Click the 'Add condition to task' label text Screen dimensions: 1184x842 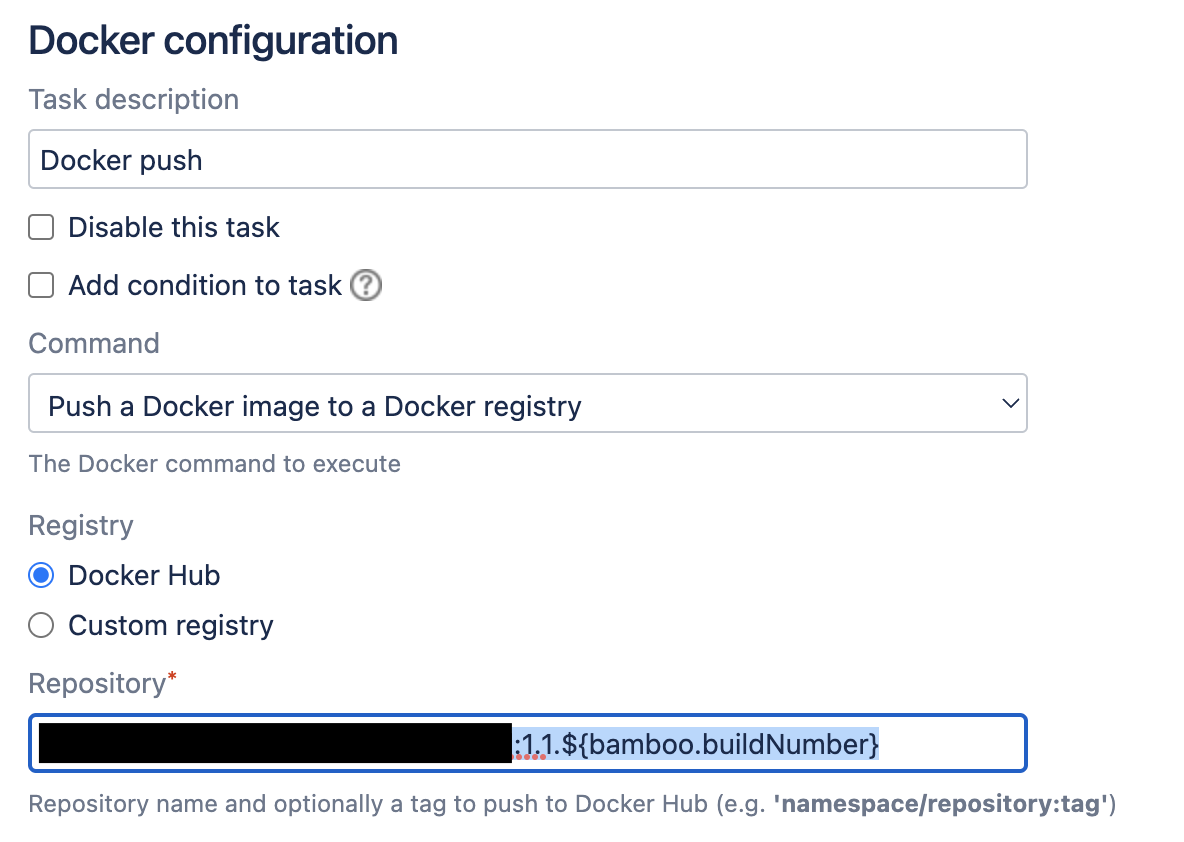point(205,286)
